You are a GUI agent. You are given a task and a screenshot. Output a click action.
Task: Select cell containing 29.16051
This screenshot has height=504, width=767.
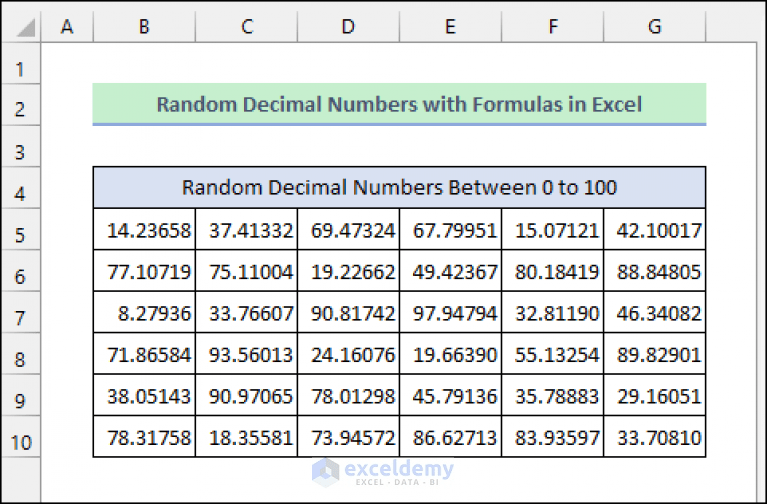pos(655,395)
